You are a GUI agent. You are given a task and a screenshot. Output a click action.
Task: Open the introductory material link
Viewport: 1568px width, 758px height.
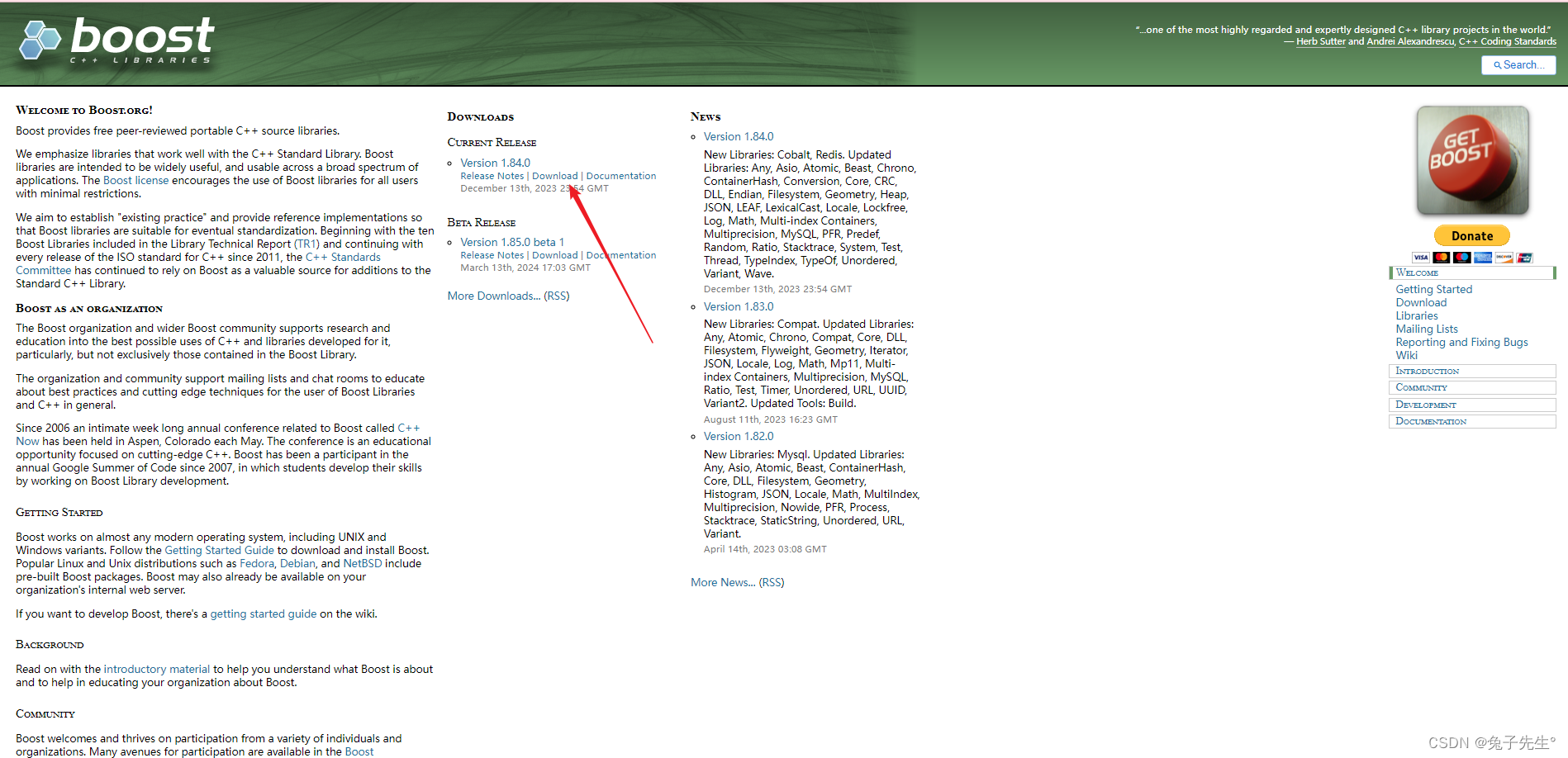156,669
